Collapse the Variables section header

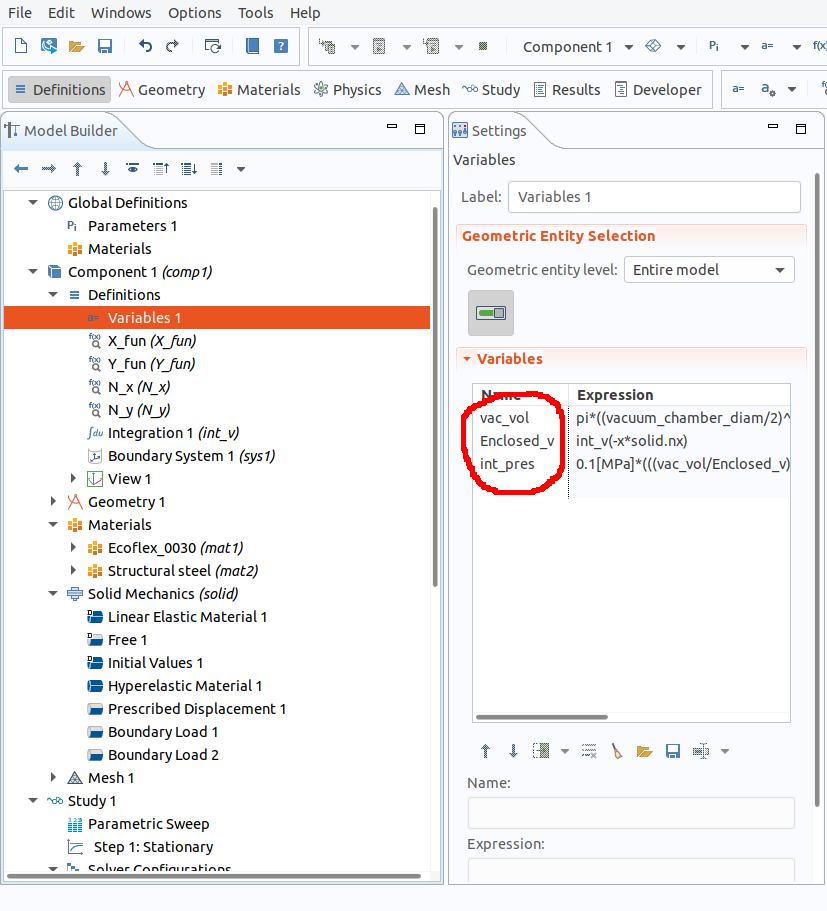509,359
